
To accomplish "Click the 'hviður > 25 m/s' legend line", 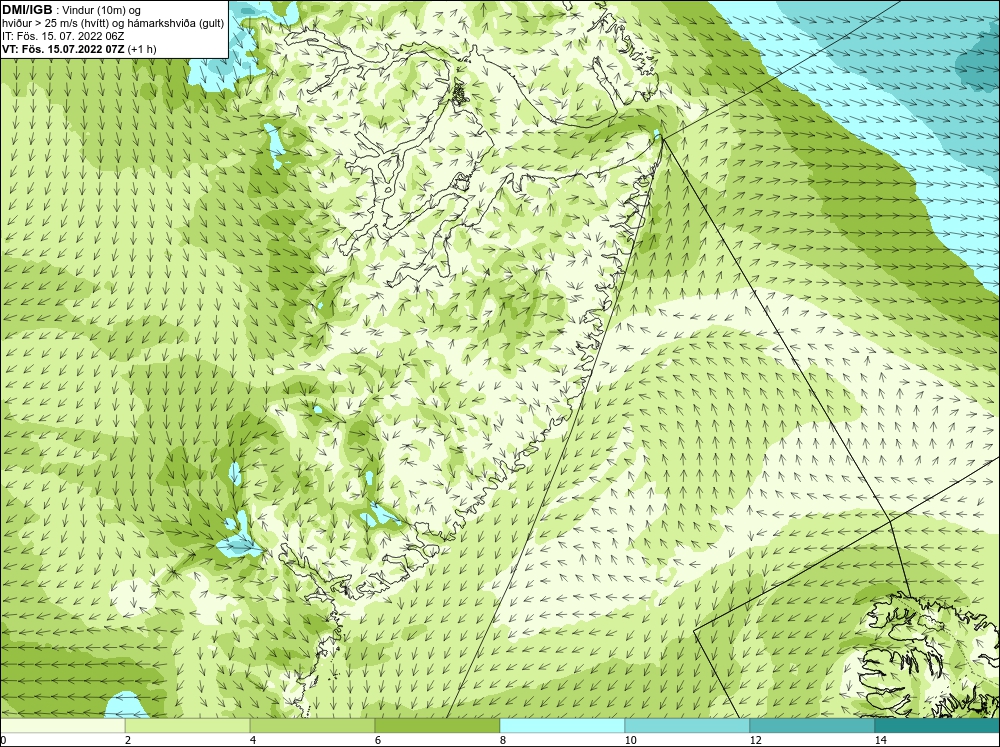I will pos(113,24).
